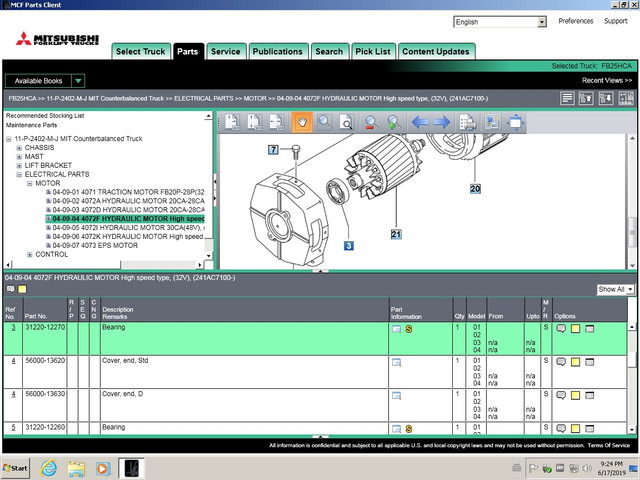Open the Pick List tab
The height and width of the screenshot is (480, 640).
coord(373,51)
